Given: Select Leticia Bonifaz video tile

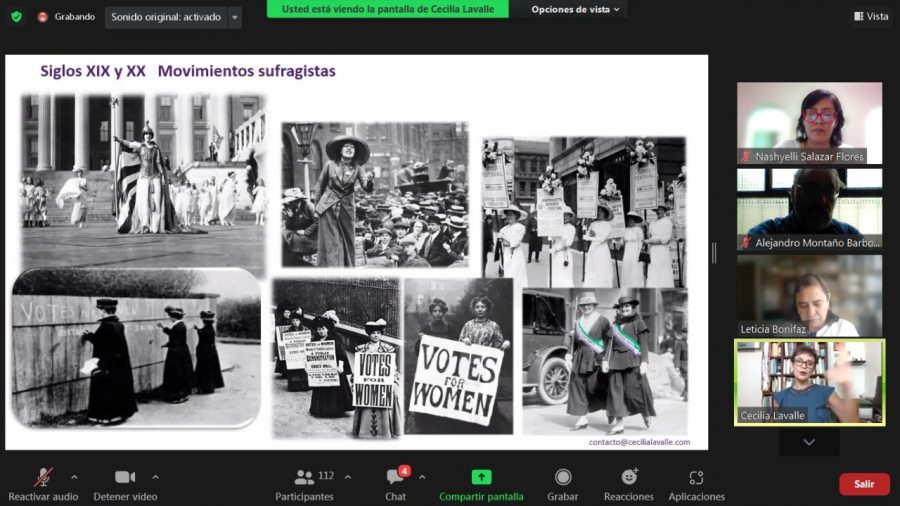Looking at the screenshot, I should click(809, 295).
